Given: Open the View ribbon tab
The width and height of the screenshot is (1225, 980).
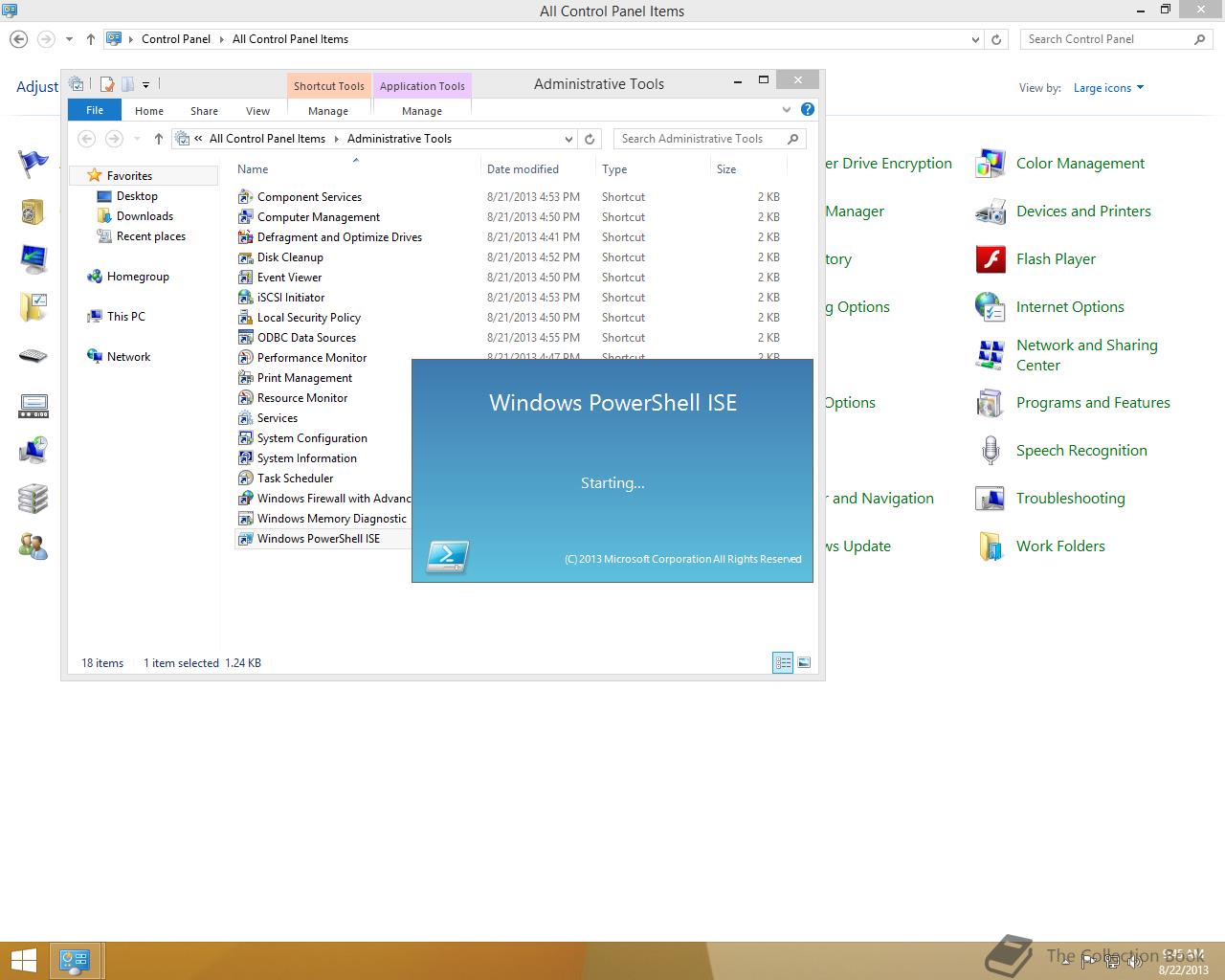Looking at the screenshot, I should tap(257, 111).
